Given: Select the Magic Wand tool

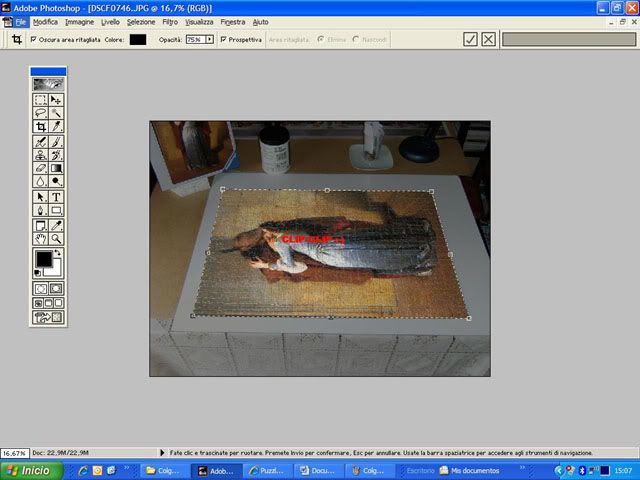Looking at the screenshot, I should click(56, 113).
